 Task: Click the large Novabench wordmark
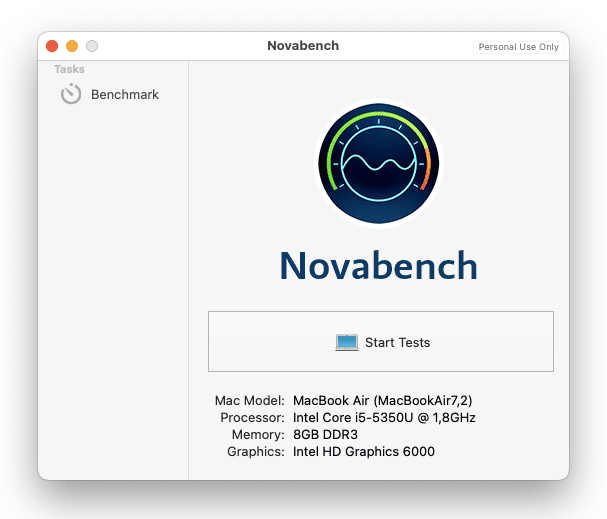tap(378, 265)
